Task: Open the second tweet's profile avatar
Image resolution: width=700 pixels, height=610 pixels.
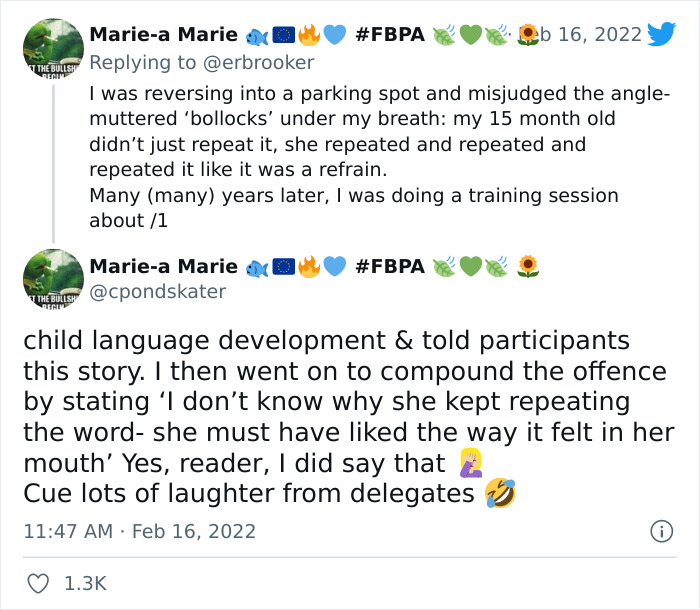Action: (53, 279)
